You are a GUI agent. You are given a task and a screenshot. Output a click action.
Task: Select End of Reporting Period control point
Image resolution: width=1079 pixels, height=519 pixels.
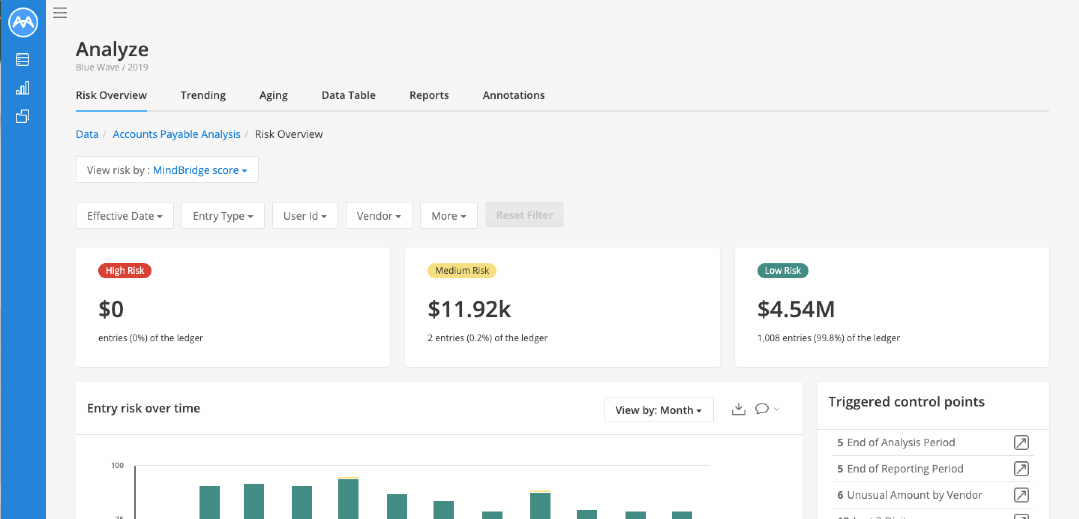(x=900, y=469)
